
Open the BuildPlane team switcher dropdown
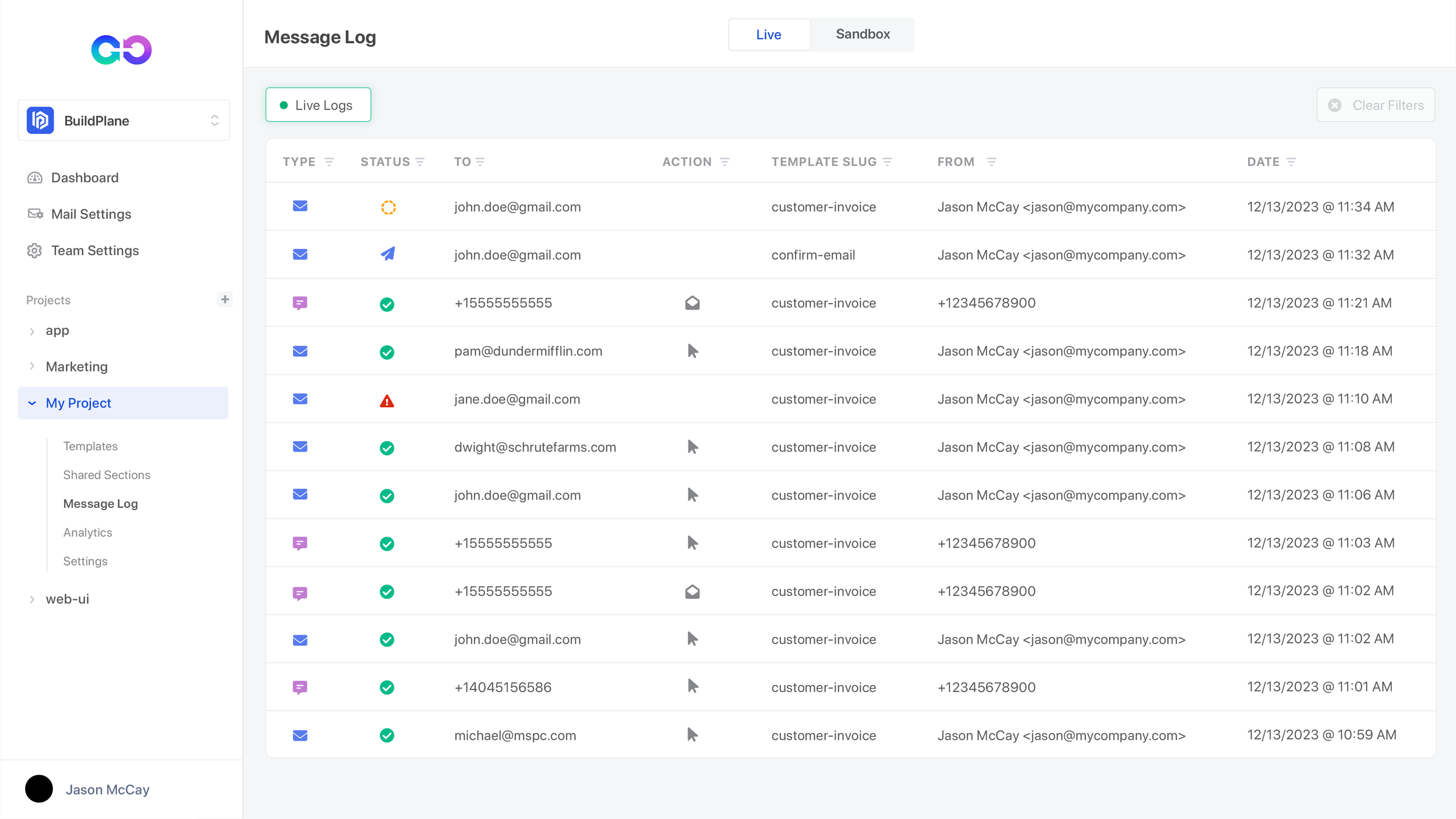point(123,121)
